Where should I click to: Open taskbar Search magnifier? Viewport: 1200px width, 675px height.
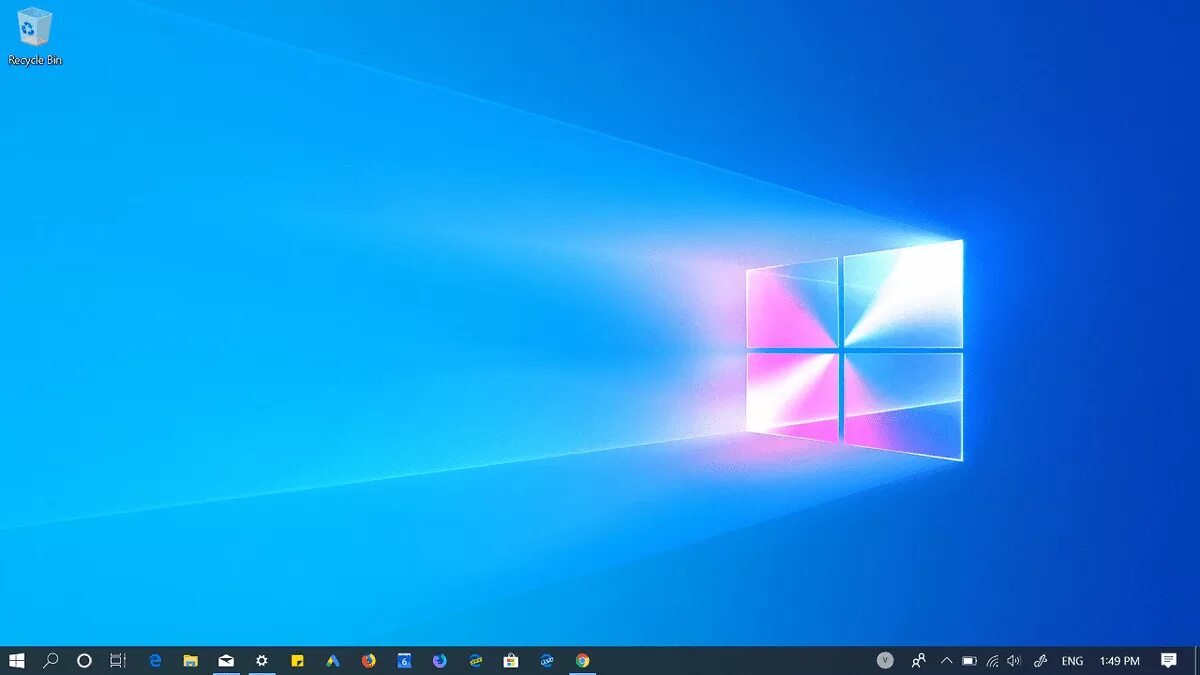(50, 660)
